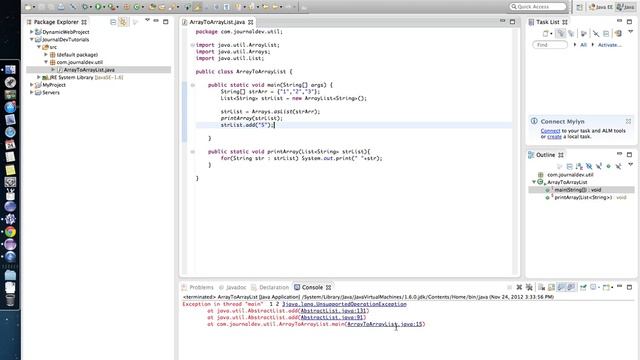Click the Debug bug icon in toolbar

tap(85, 7)
